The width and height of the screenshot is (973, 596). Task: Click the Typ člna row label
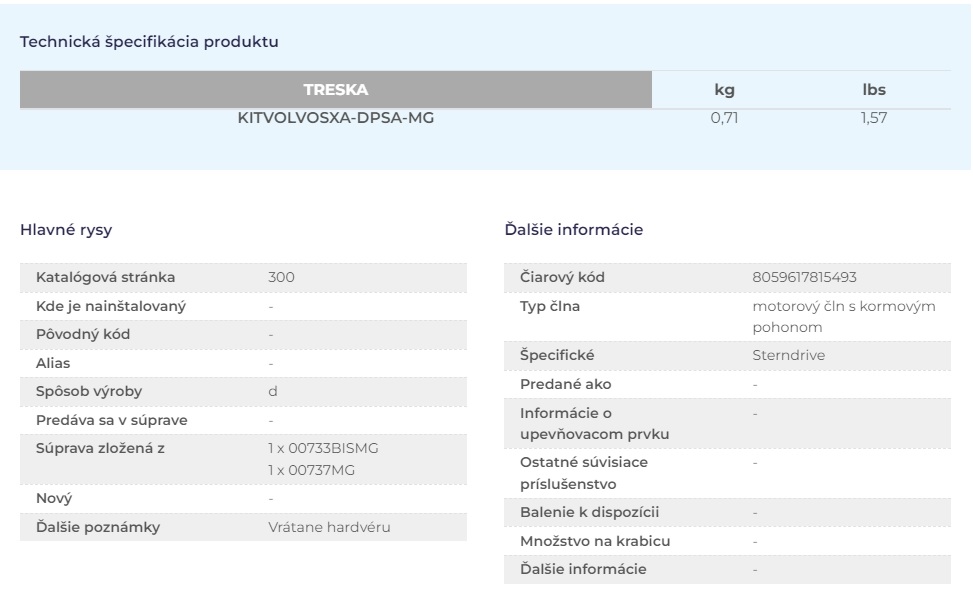tap(550, 306)
